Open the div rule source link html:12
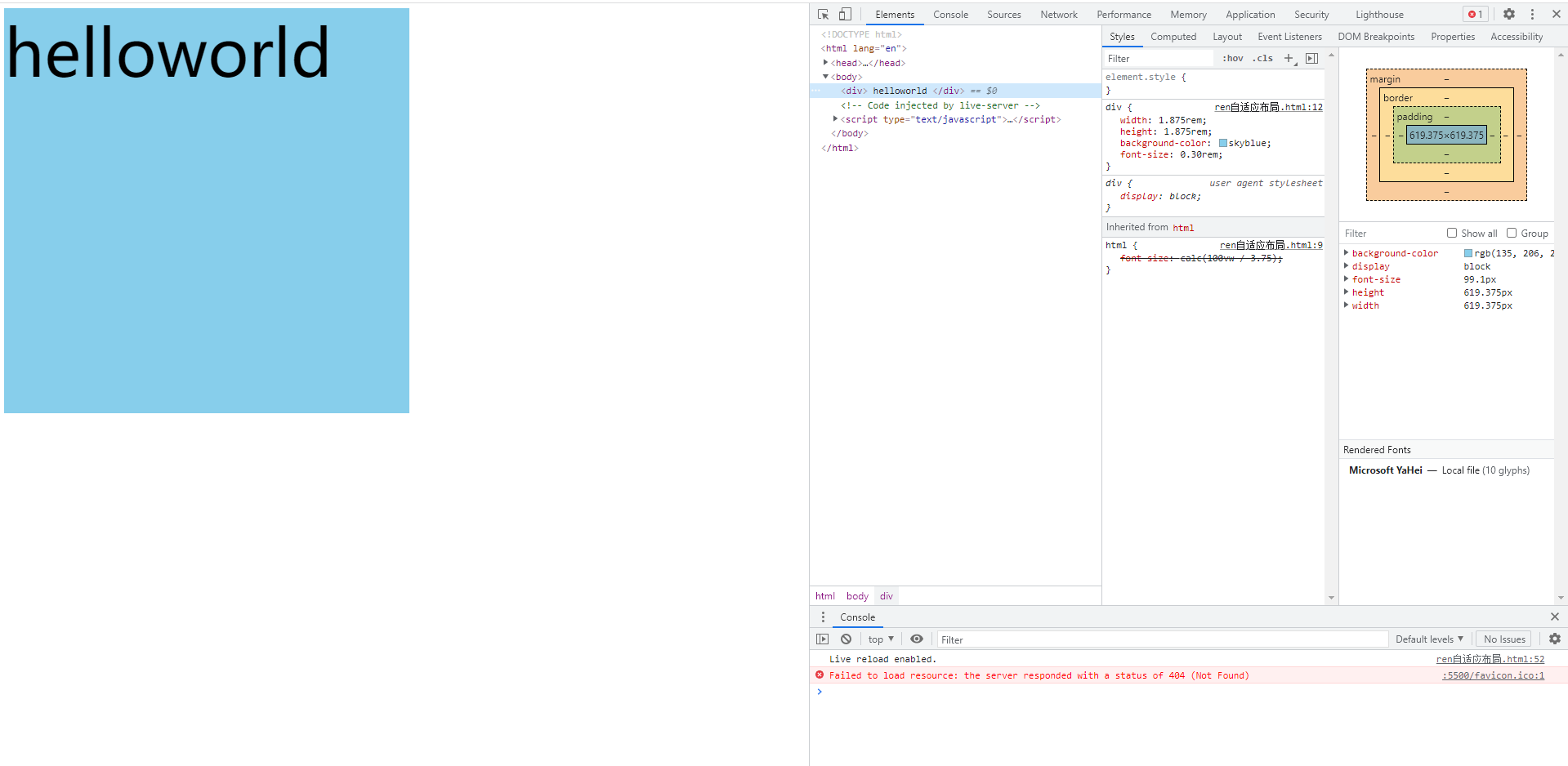 pos(1268,107)
